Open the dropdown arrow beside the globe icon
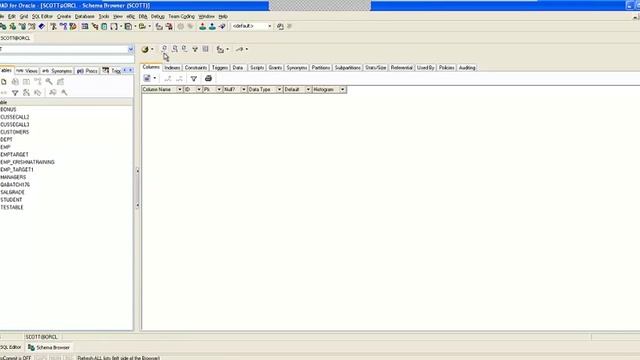The height and width of the screenshot is (360, 640). point(152,49)
